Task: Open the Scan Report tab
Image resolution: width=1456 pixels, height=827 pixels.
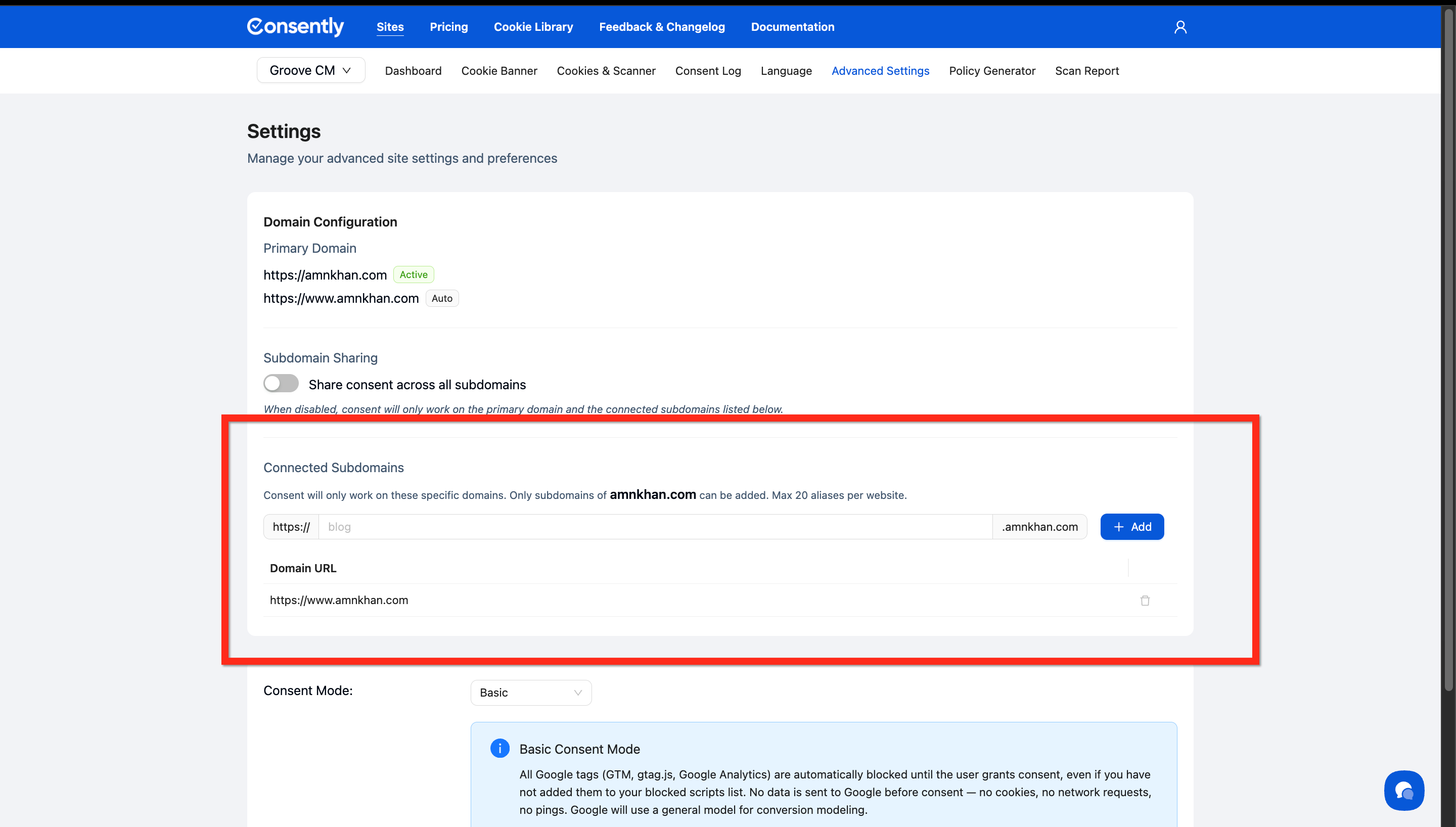Action: 1086,71
